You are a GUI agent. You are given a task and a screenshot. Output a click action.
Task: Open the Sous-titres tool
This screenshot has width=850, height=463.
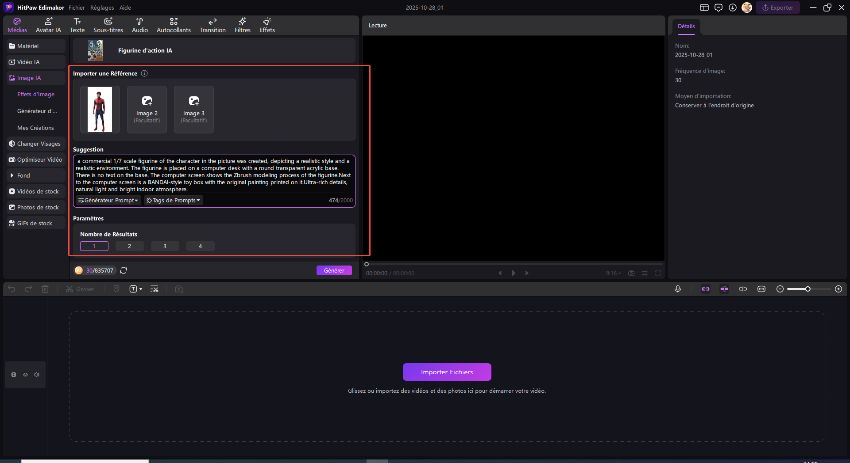coord(107,25)
